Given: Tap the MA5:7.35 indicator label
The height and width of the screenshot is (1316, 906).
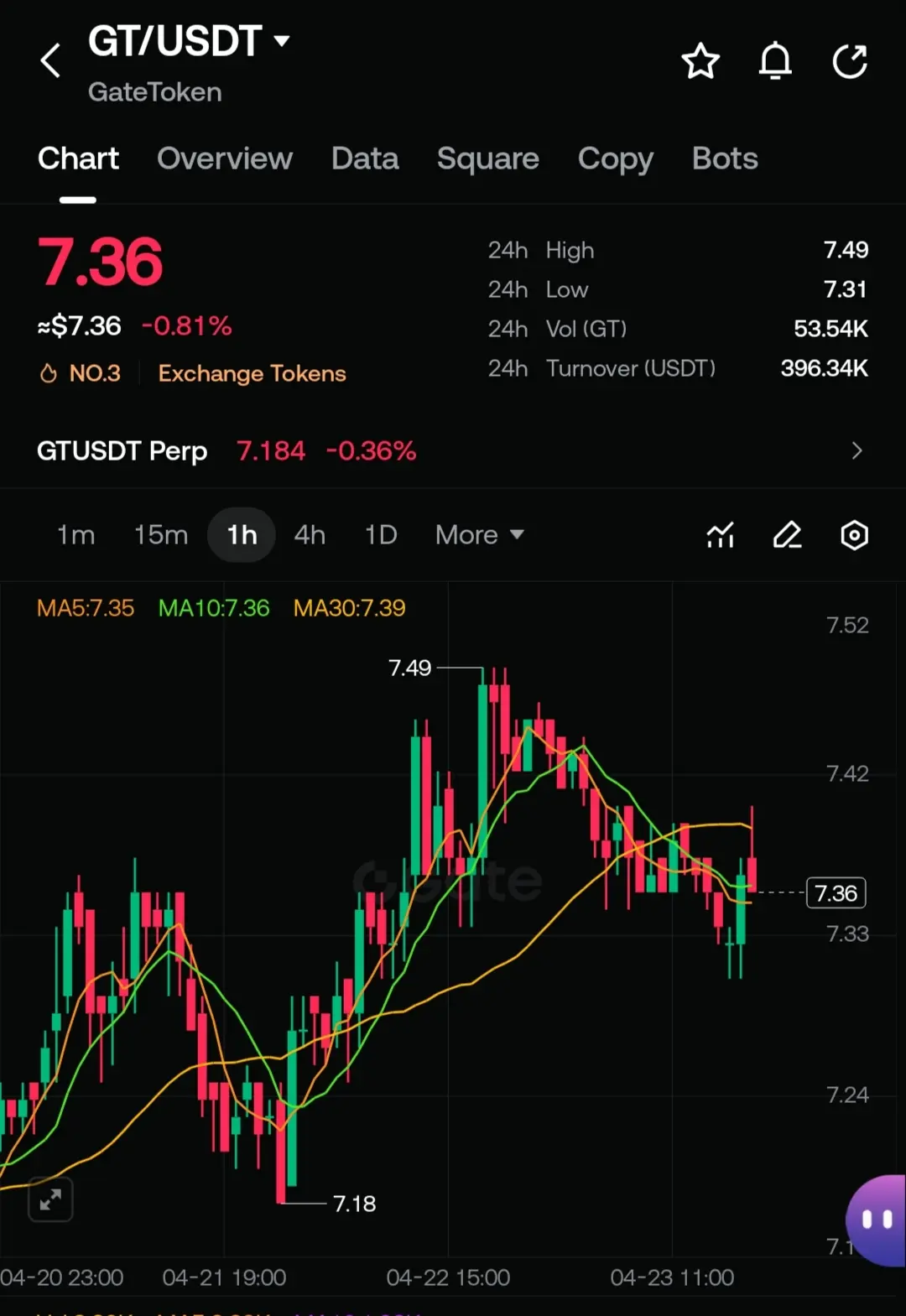Looking at the screenshot, I should [x=86, y=608].
